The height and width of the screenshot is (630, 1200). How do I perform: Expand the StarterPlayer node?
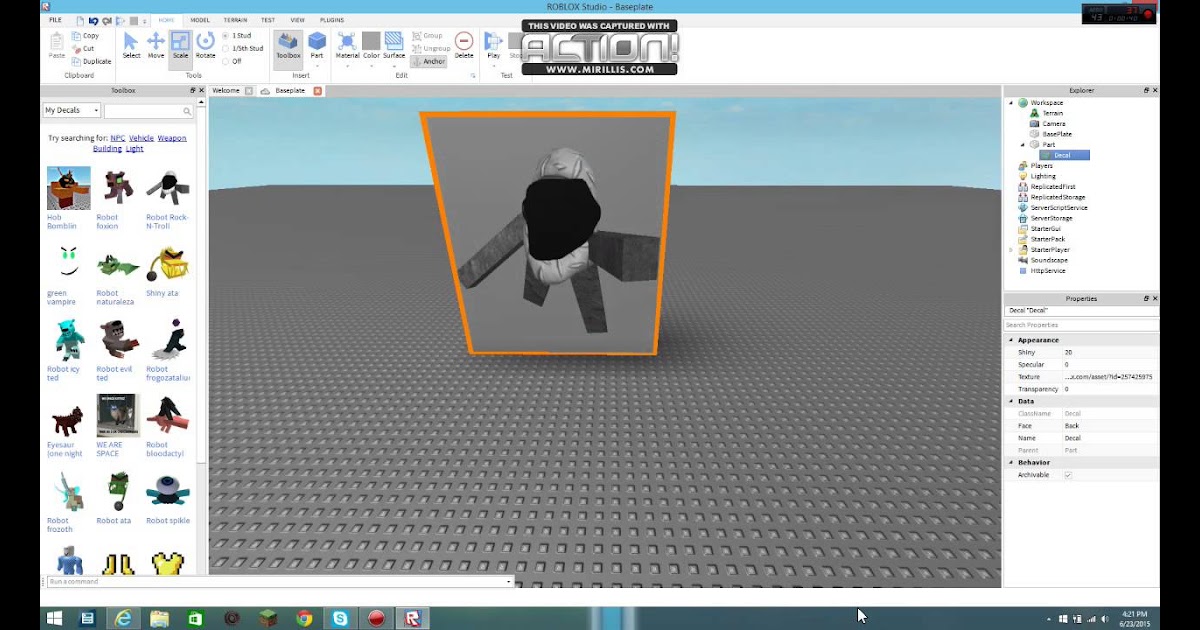coord(1011,250)
